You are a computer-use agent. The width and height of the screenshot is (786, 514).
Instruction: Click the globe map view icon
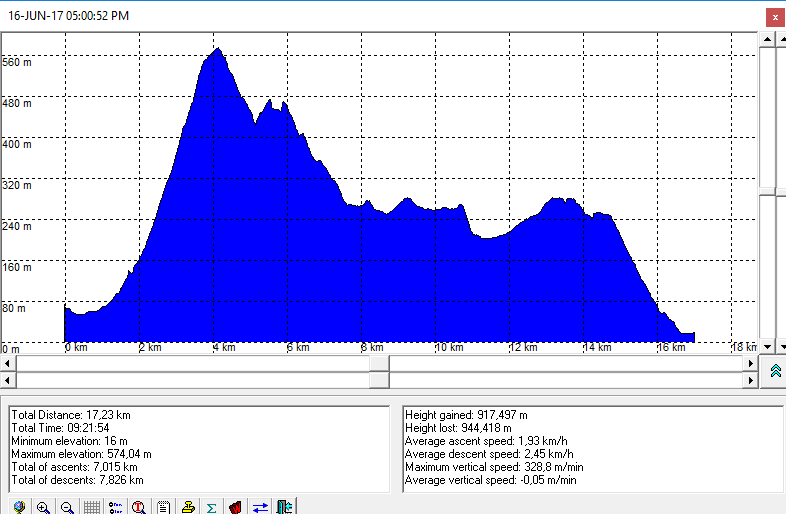click(x=19, y=507)
